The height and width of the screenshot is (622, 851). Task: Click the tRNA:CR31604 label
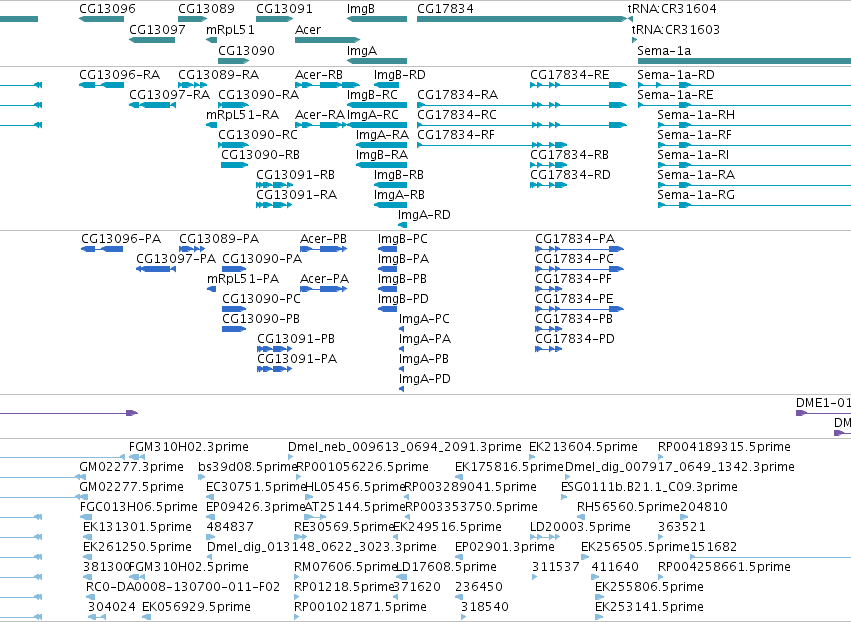click(x=672, y=9)
